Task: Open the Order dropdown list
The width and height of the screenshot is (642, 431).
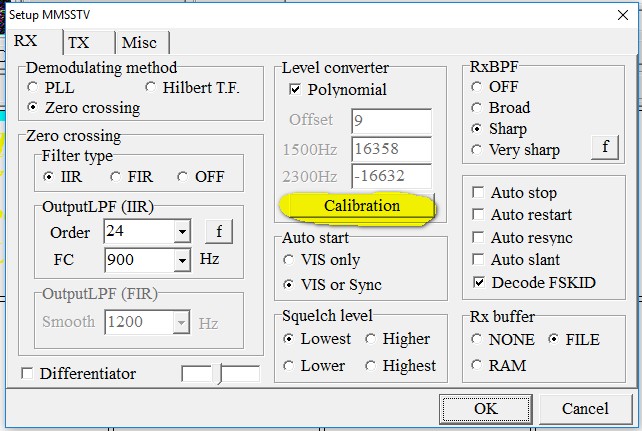Action: (x=181, y=233)
